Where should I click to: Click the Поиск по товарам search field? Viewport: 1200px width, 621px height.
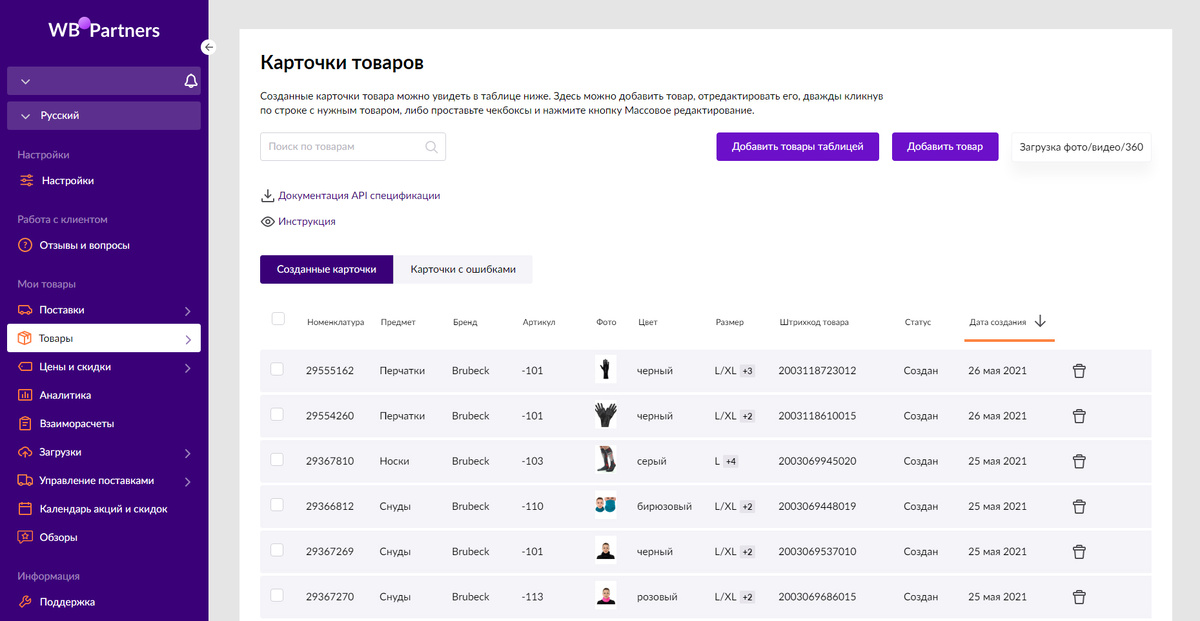point(353,147)
